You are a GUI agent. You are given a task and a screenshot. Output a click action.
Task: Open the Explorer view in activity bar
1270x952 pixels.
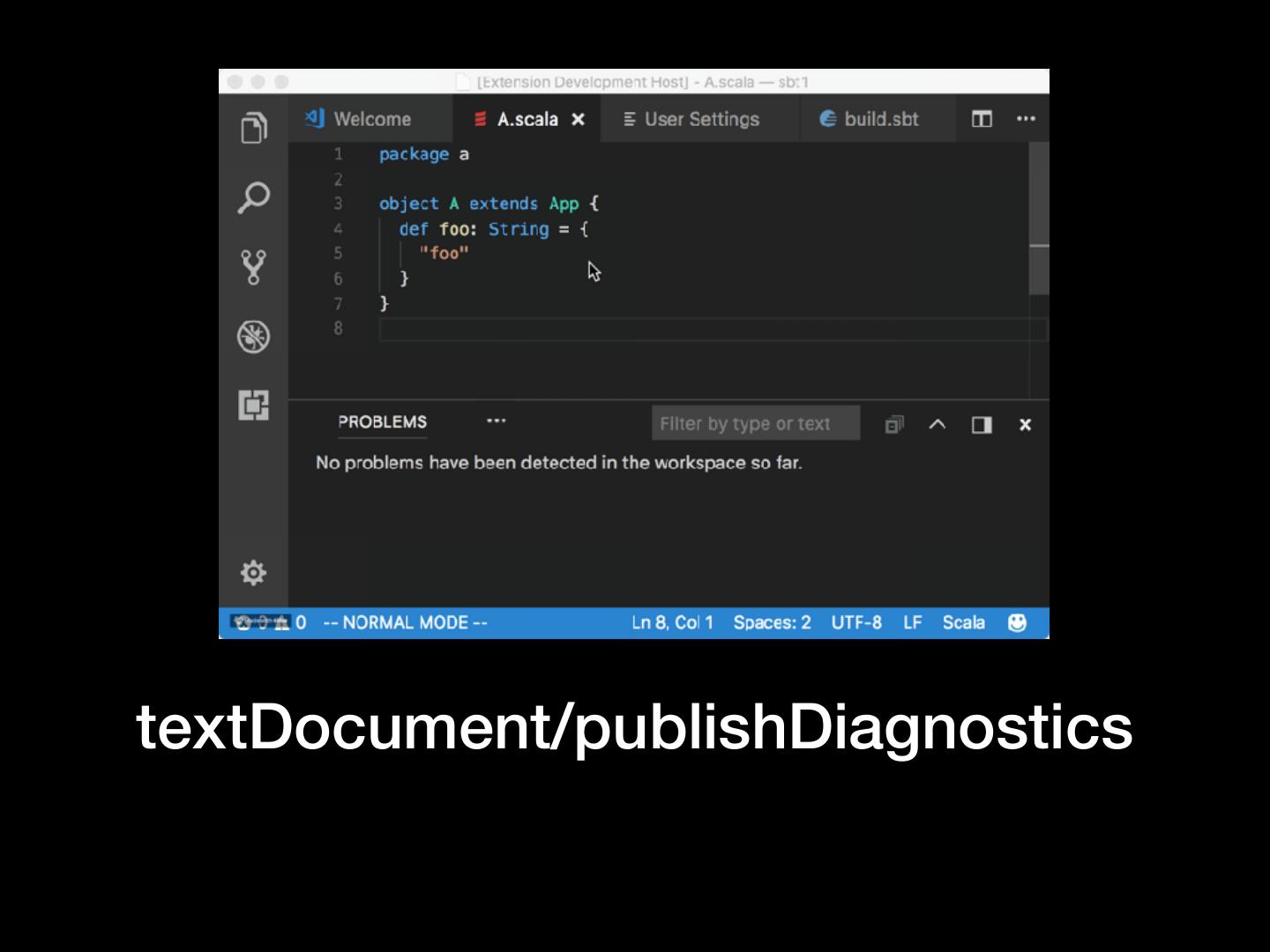click(253, 128)
